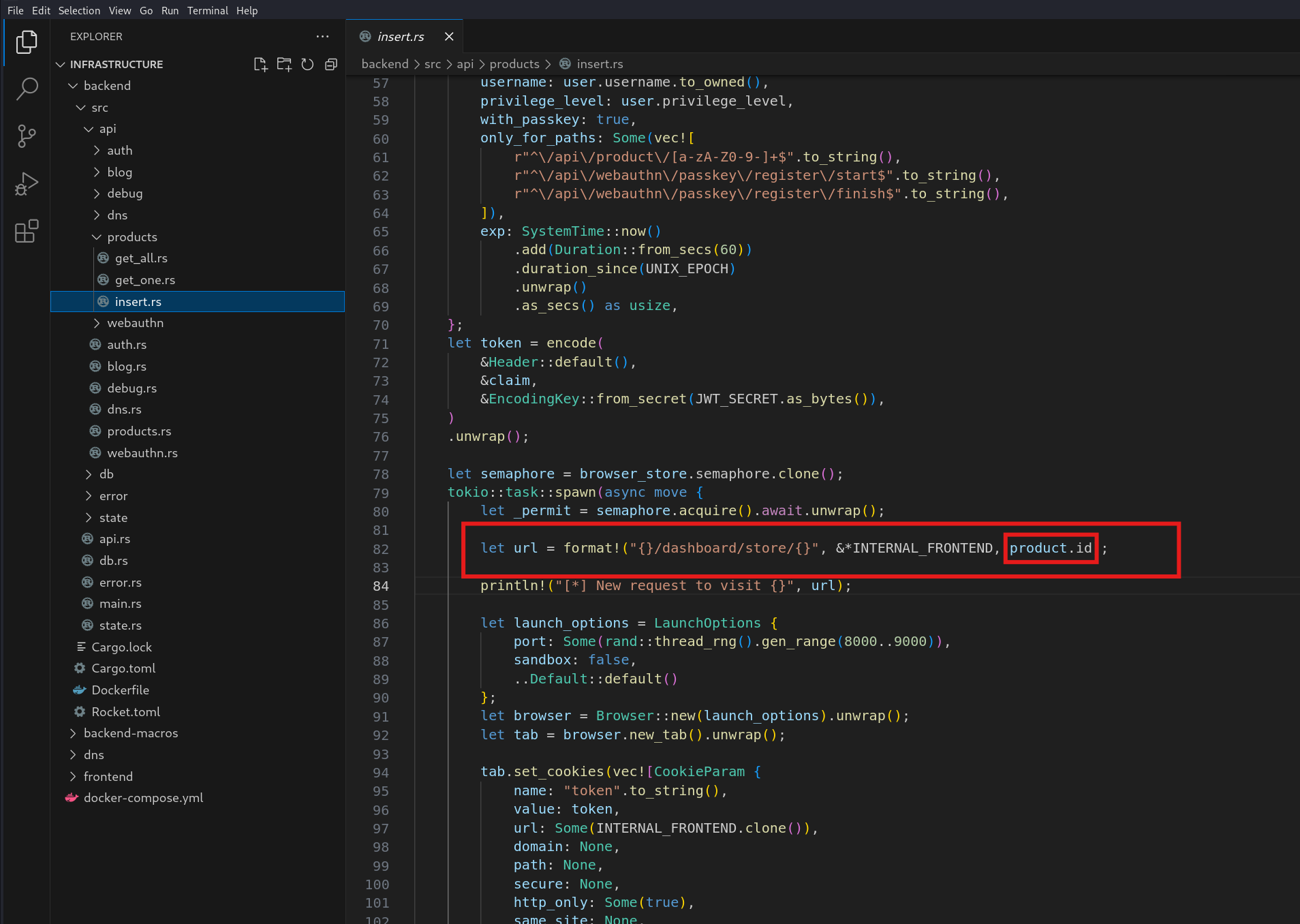The height and width of the screenshot is (924, 1300).
Task: Close the insert.rs editor tab
Action: 449,37
